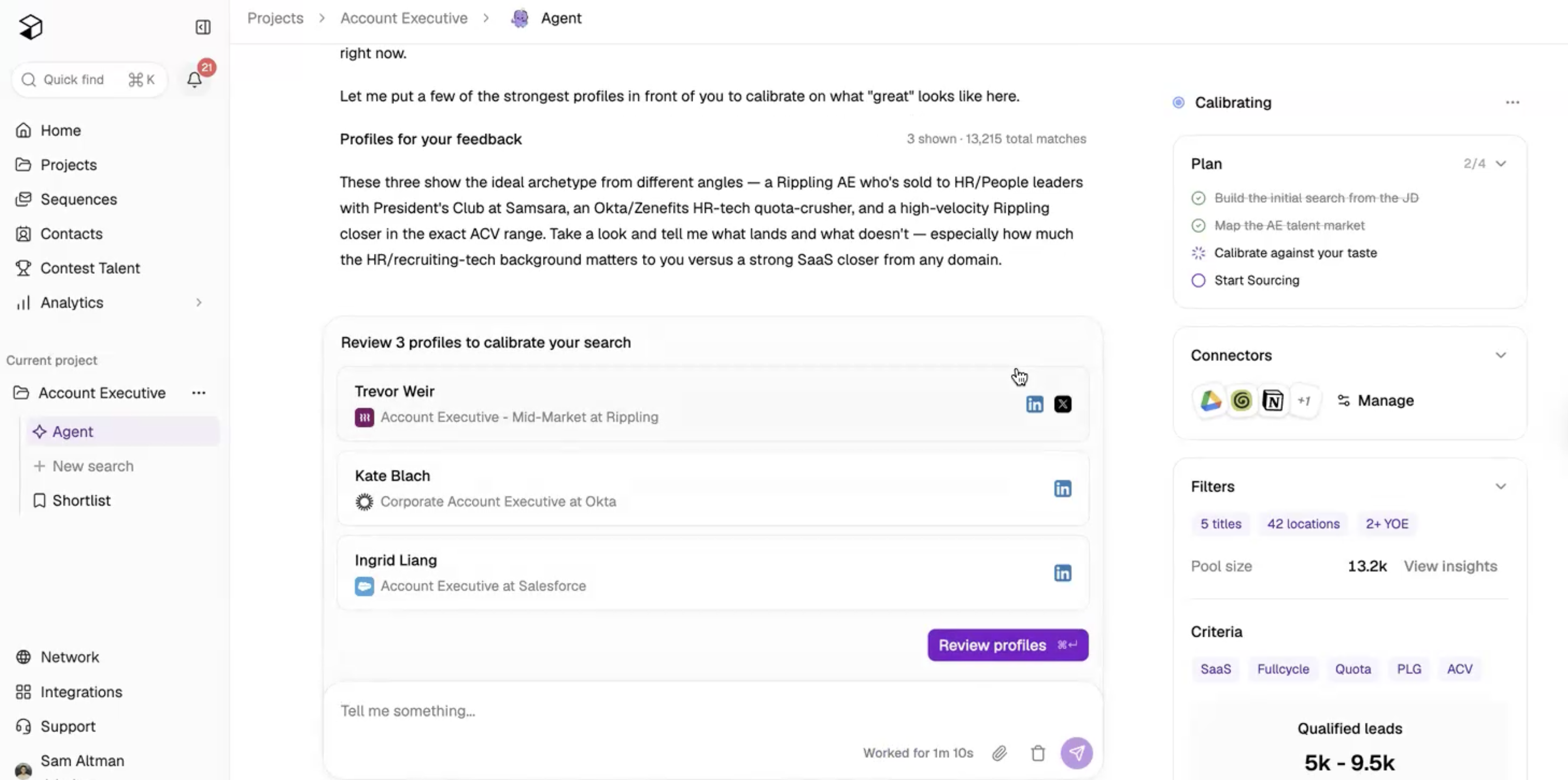This screenshot has height=780, width=1568.
Task: Click the Build the initial search checkmark
Action: coord(1198,199)
